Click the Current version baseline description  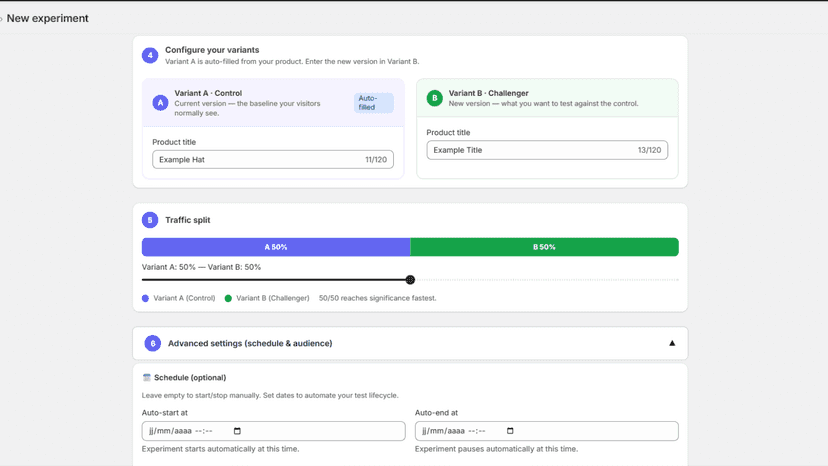(x=247, y=108)
